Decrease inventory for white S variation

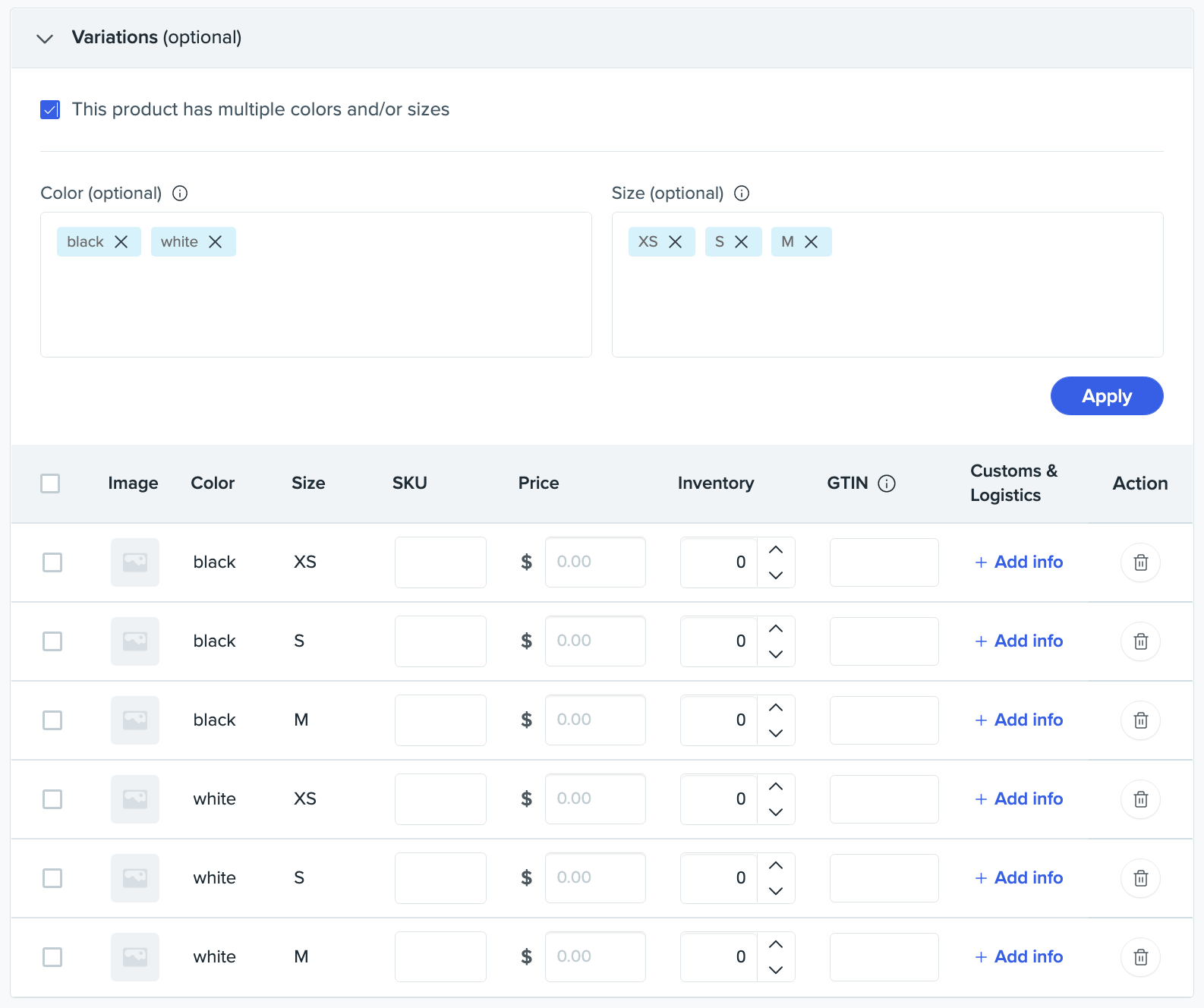point(776,891)
